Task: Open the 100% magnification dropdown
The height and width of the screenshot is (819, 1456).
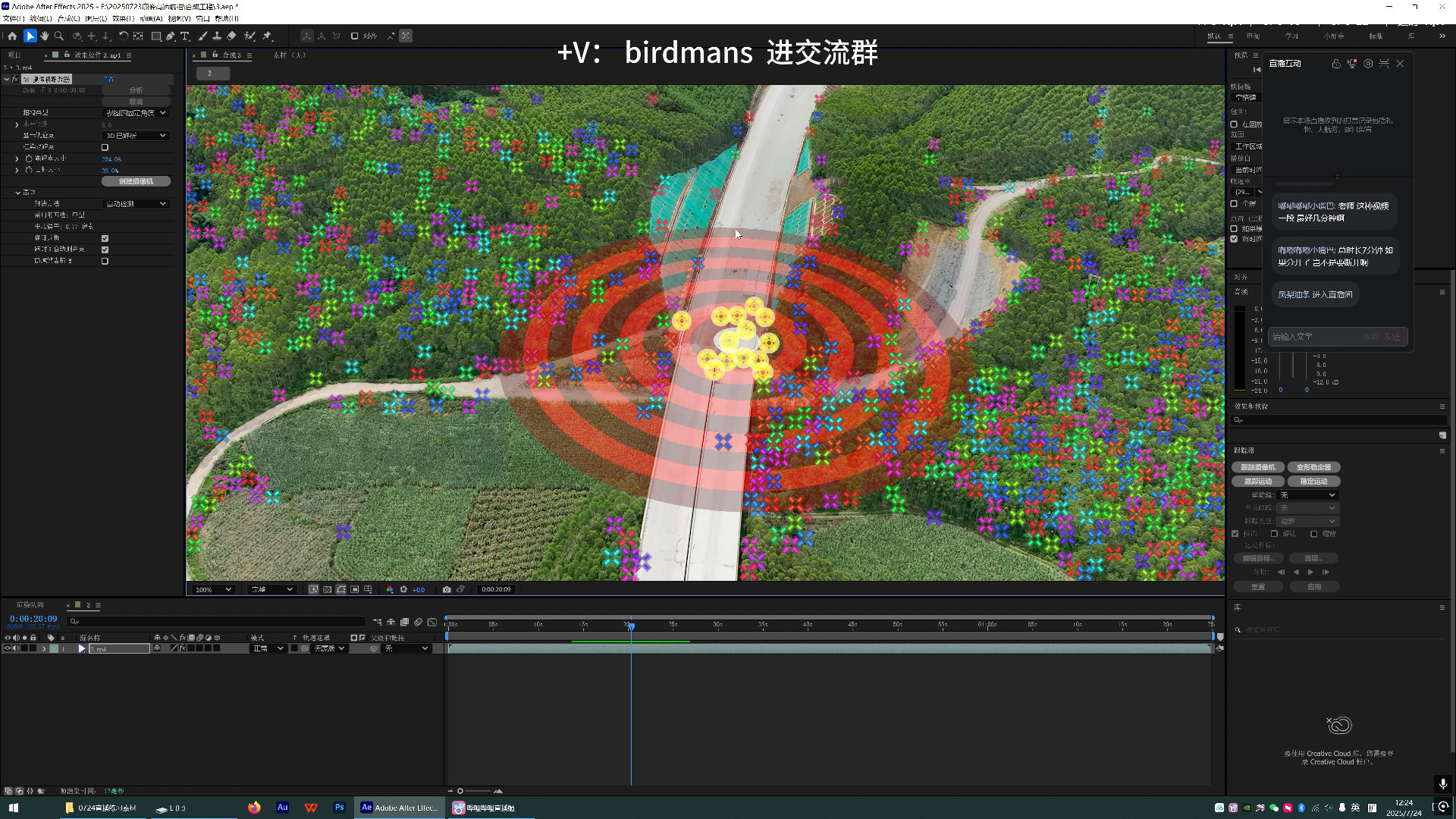Action: (214, 589)
